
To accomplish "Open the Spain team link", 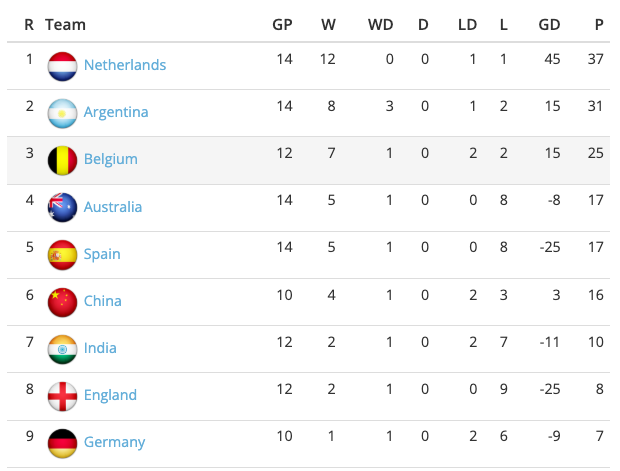I will (x=102, y=254).
